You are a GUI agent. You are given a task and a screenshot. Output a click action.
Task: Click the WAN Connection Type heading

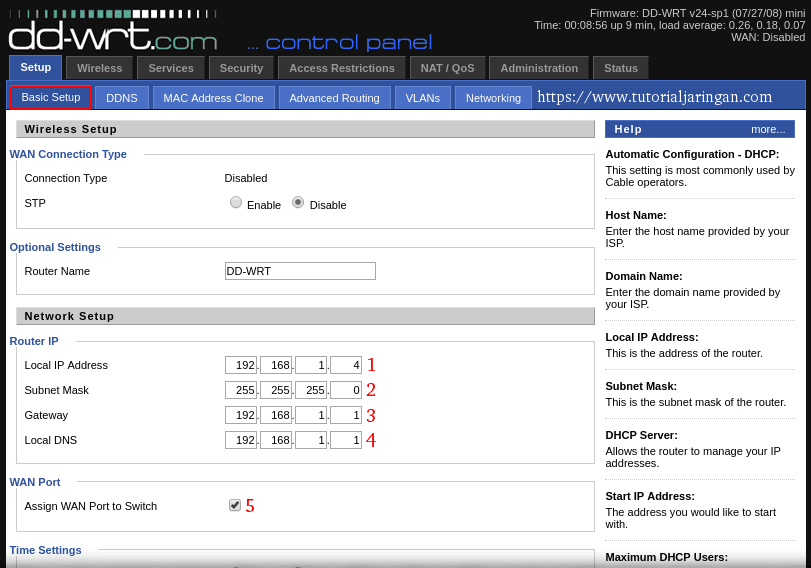click(68, 154)
